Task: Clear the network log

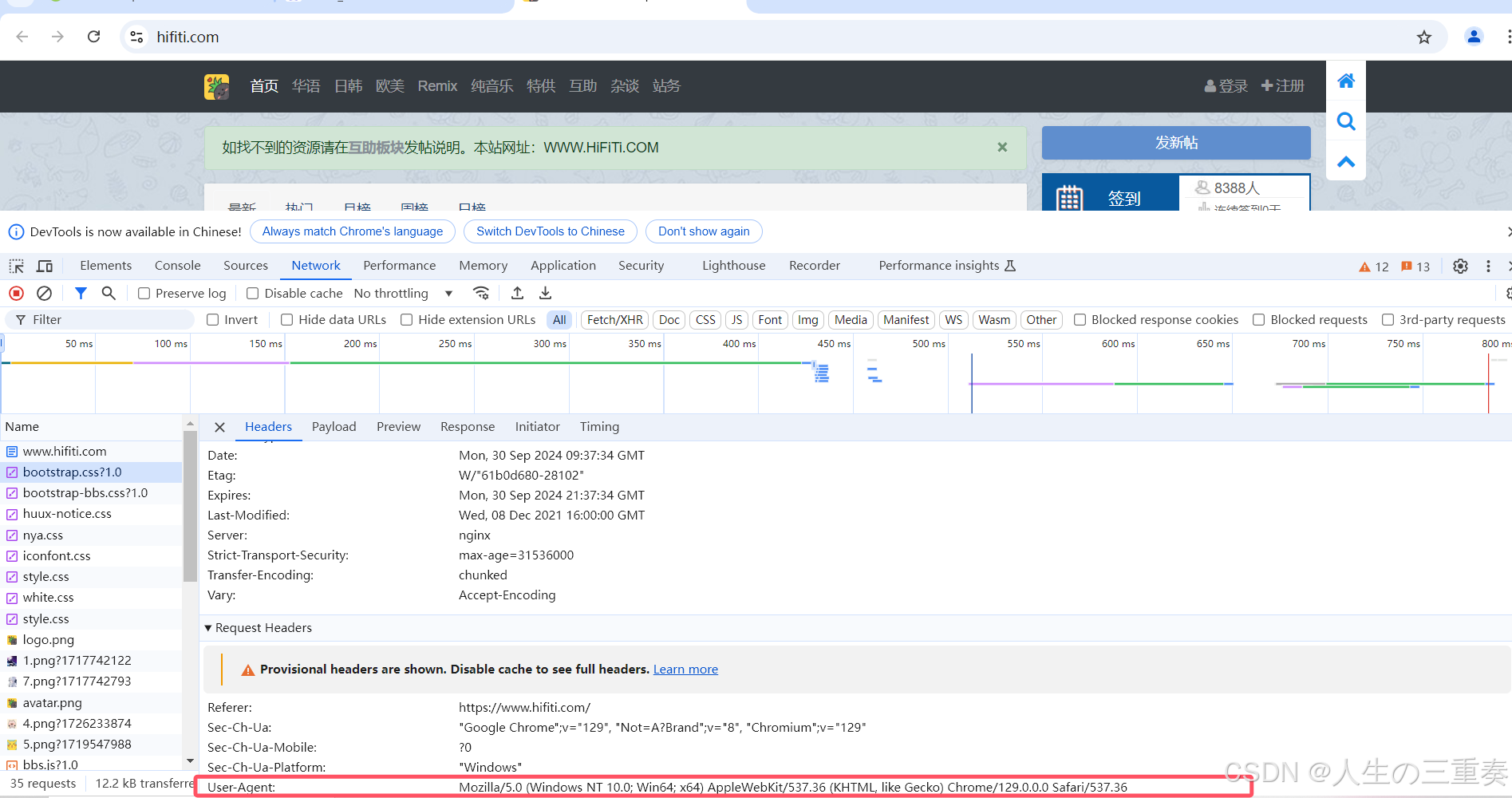Action: pos(45,294)
